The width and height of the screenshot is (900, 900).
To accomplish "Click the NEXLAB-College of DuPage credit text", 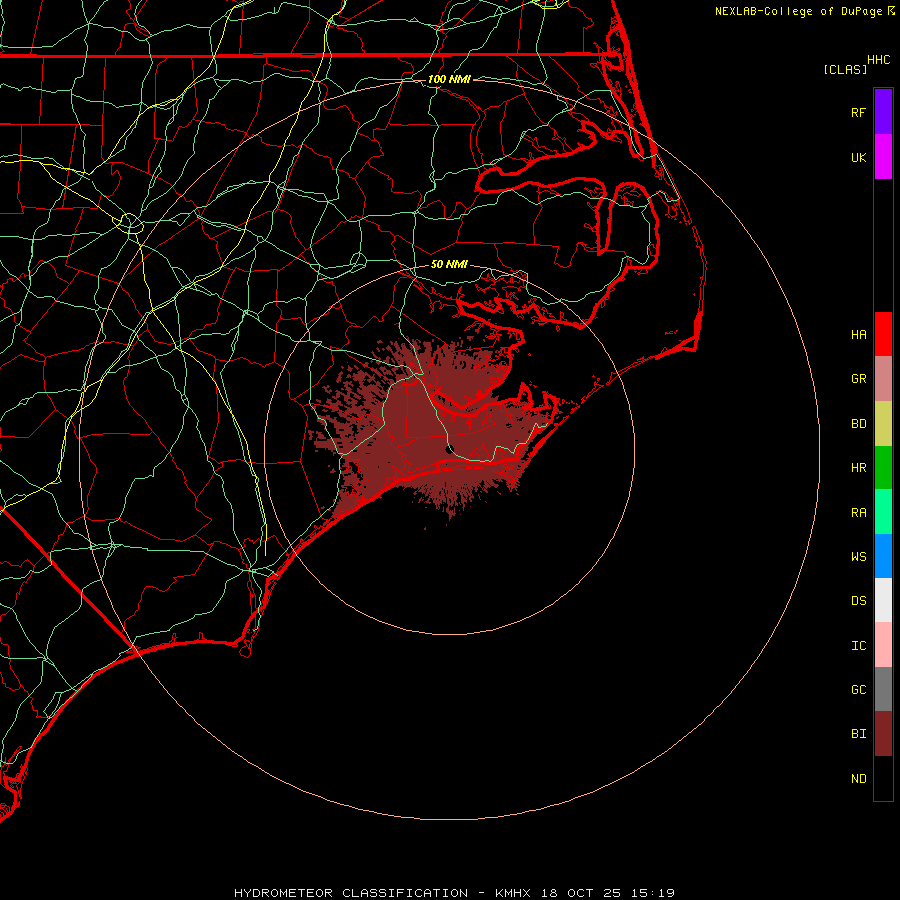I will 798,11.
